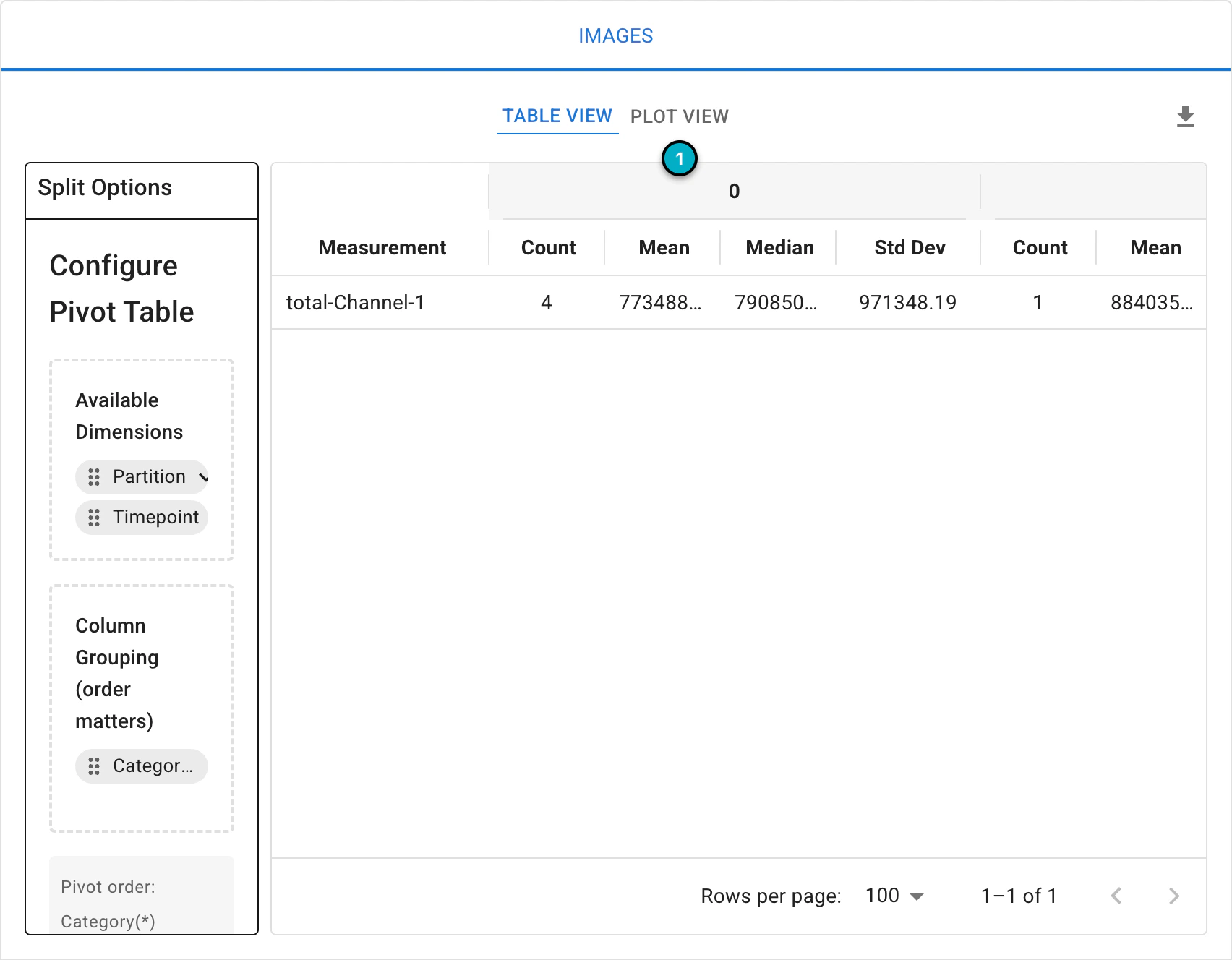Click the Configure Pivot Table heading
The image size is (1232, 960).
tap(122, 289)
